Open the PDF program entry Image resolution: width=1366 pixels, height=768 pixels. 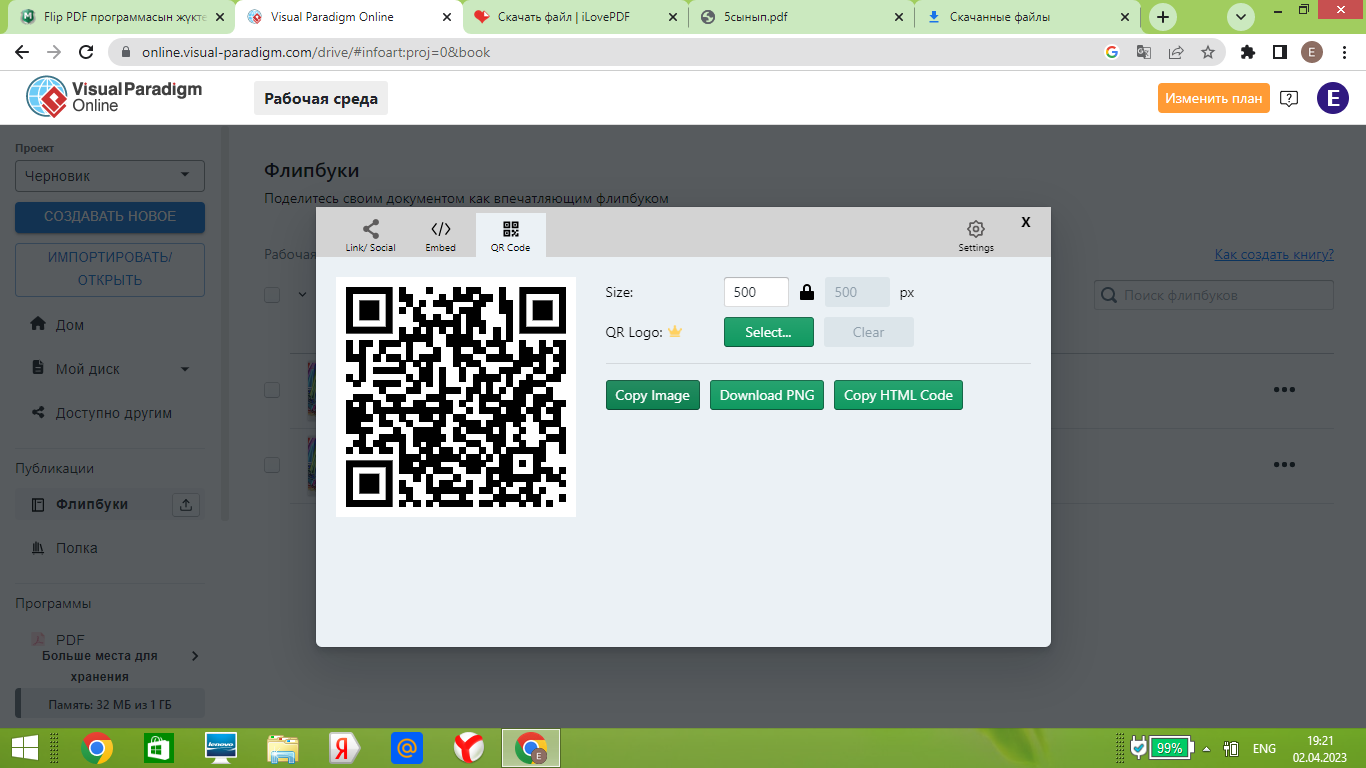[70, 640]
